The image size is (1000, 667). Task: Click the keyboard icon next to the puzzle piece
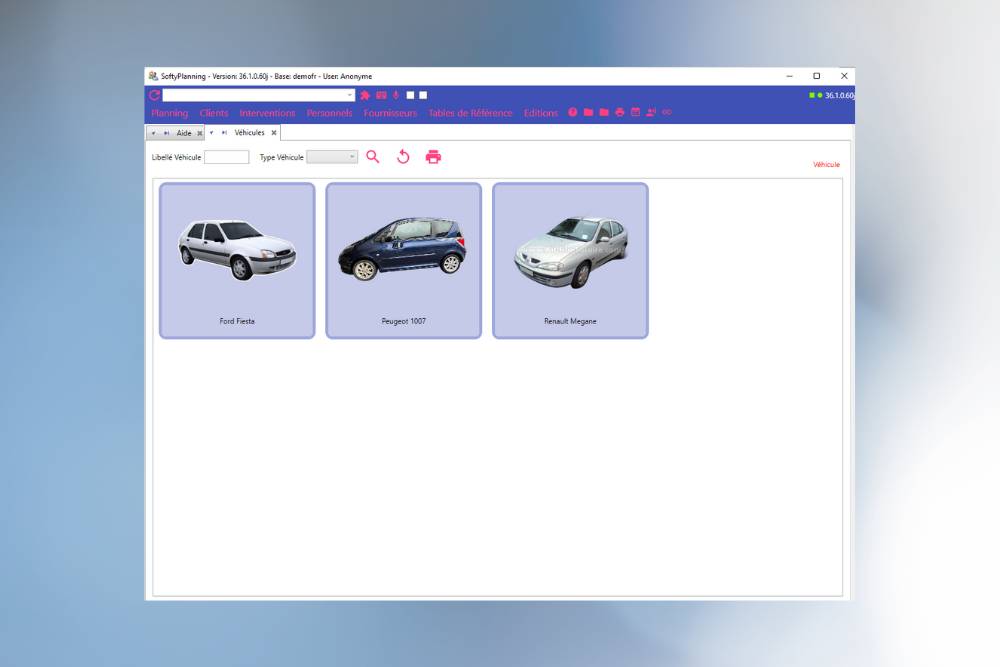(381, 95)
